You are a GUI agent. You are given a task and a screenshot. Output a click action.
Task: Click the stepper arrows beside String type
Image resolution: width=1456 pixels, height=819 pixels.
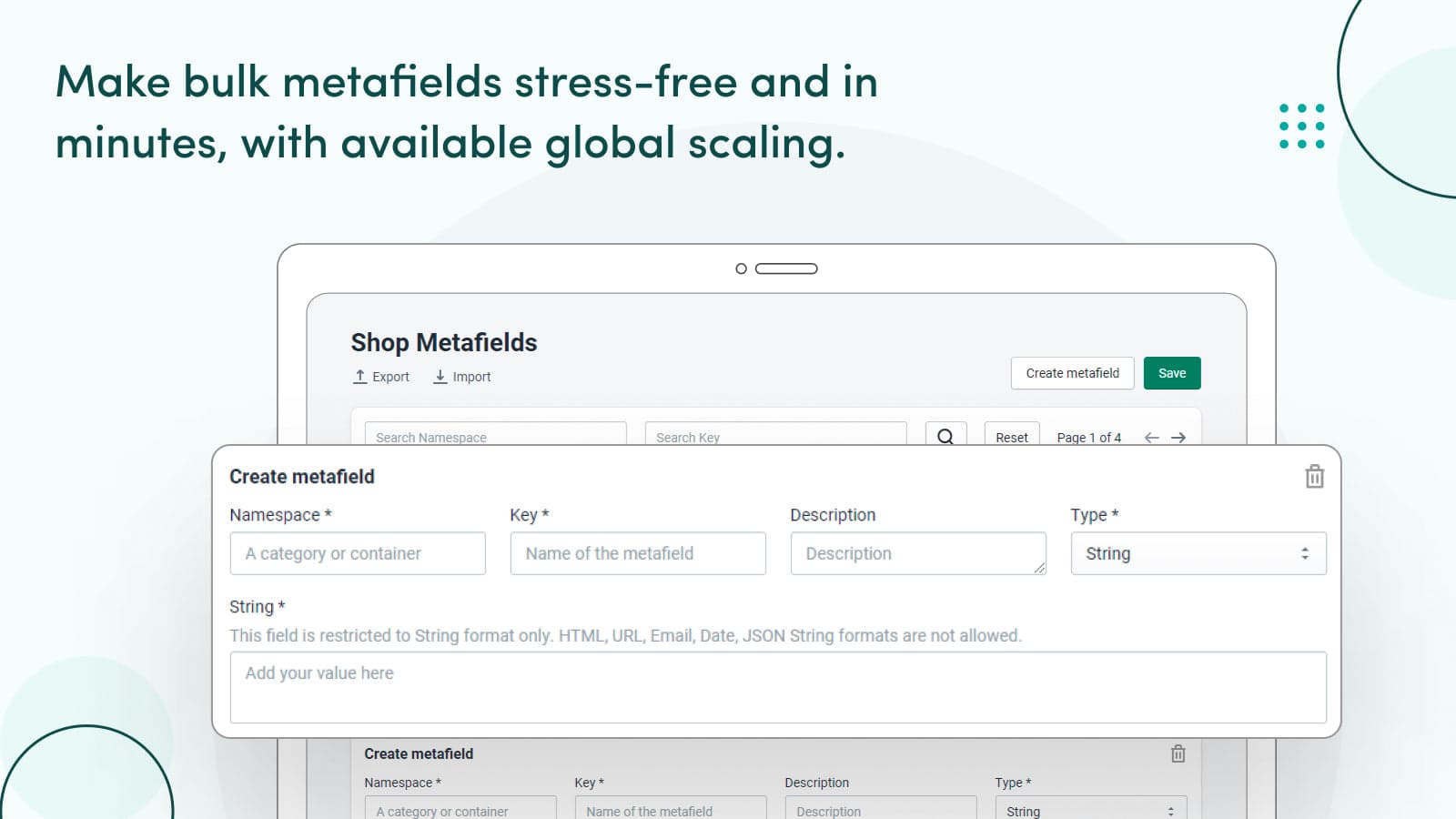pyautogui.click(x=1303, y=553)
